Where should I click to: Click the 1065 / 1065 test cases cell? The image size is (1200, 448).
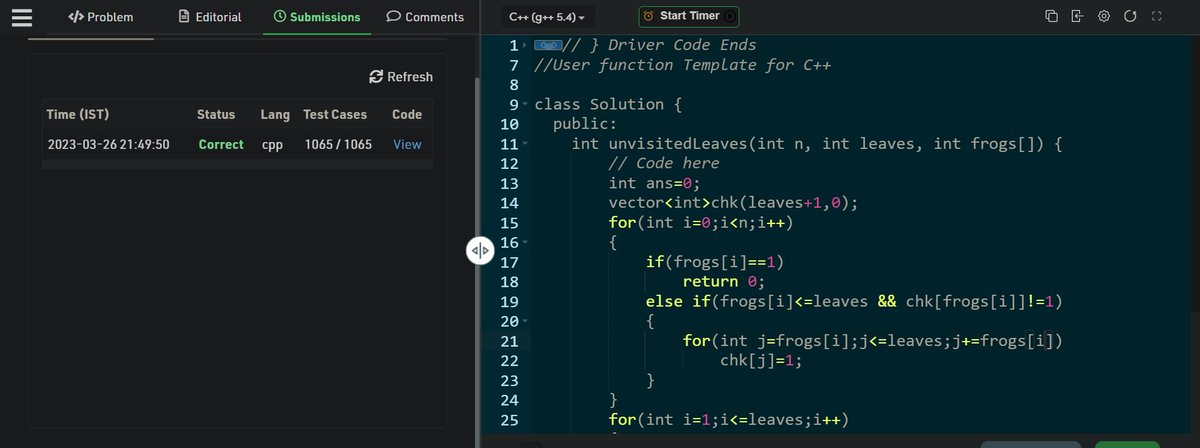(338, 144)
